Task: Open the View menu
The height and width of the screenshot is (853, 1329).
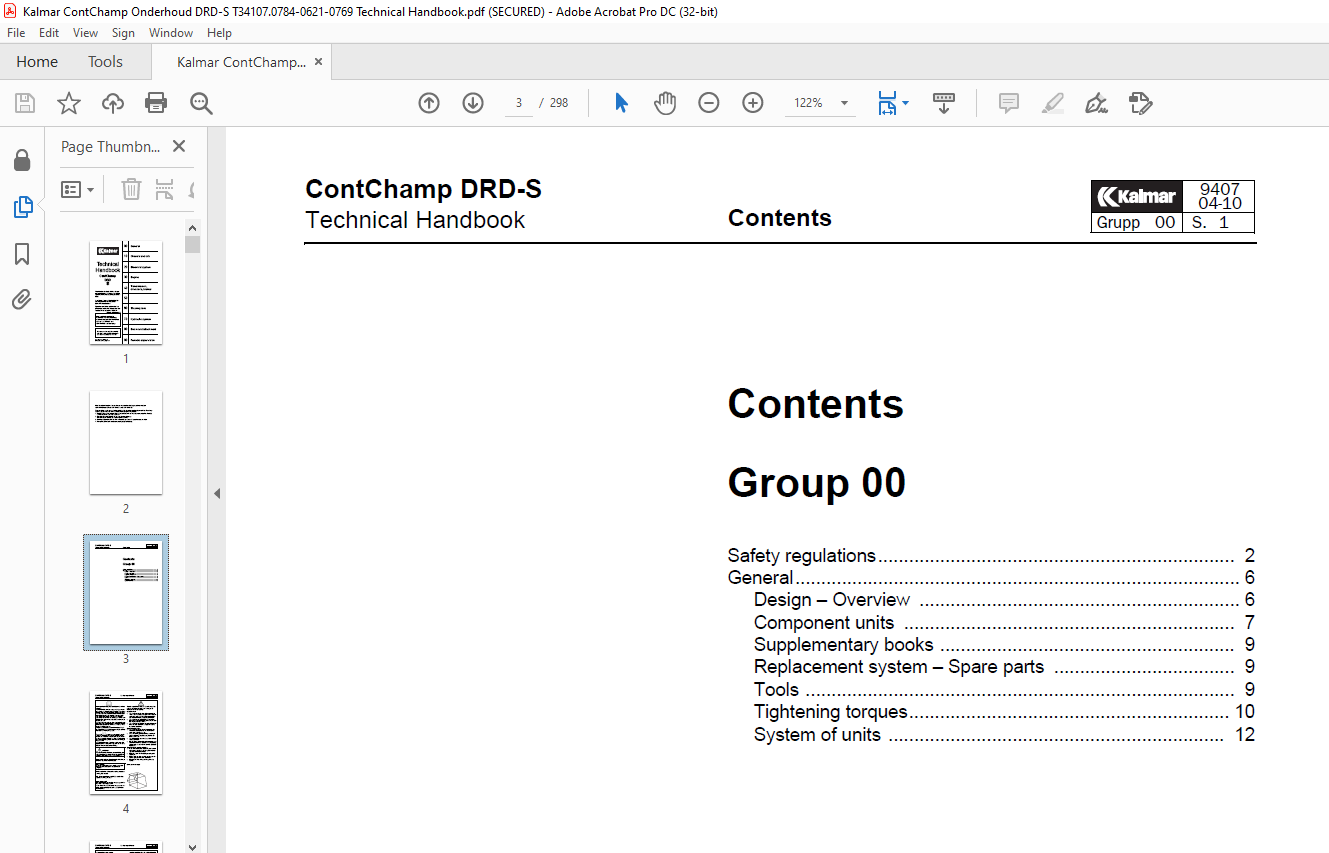Action: (86, 33)
